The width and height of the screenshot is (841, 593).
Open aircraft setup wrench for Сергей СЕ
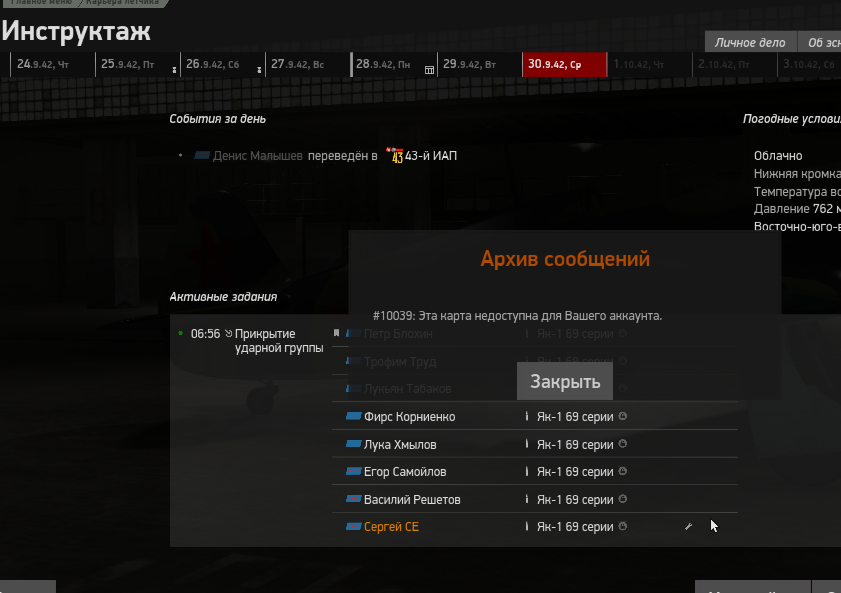tap(688, 527)
